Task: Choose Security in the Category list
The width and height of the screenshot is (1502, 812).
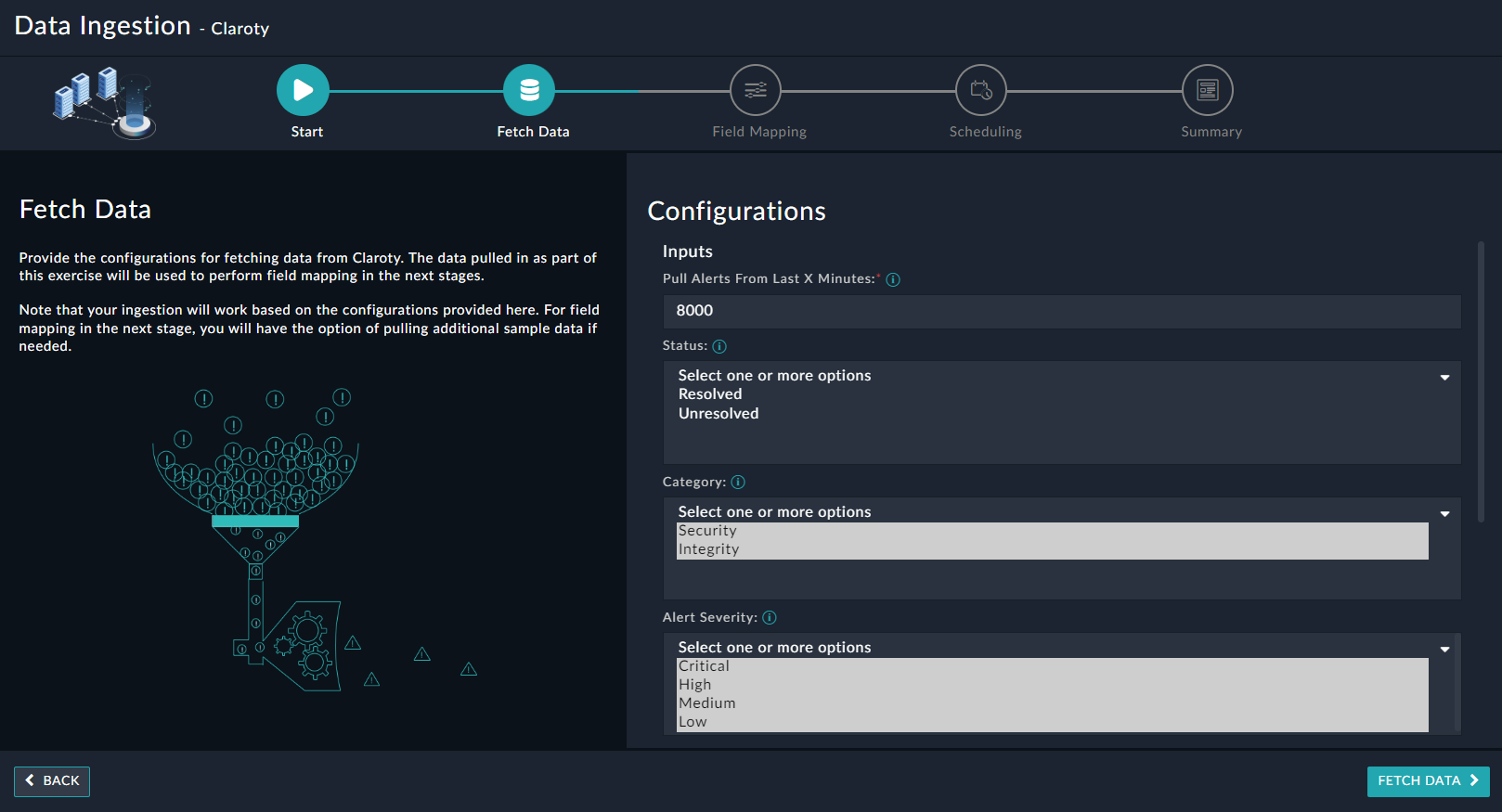Action: (x=707, y=531)
